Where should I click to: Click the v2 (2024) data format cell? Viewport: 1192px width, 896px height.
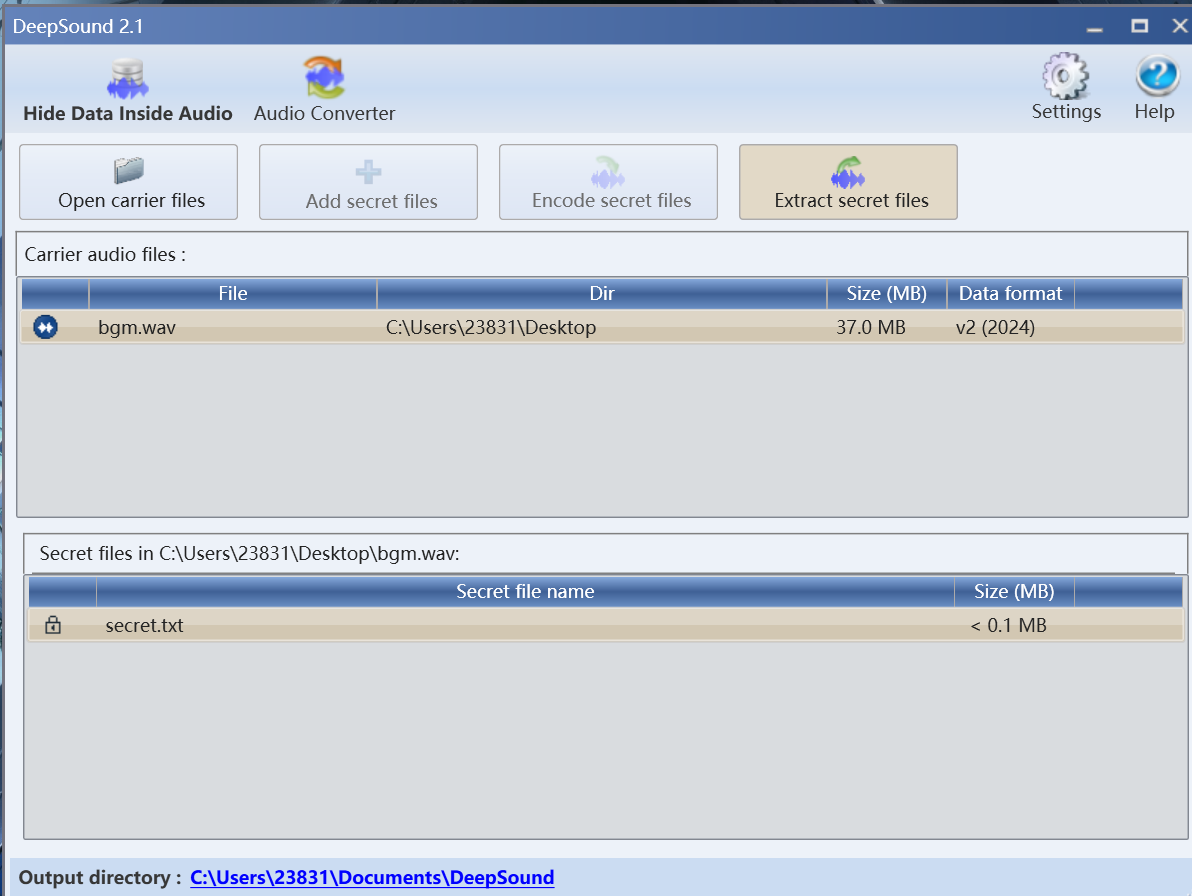995,328
